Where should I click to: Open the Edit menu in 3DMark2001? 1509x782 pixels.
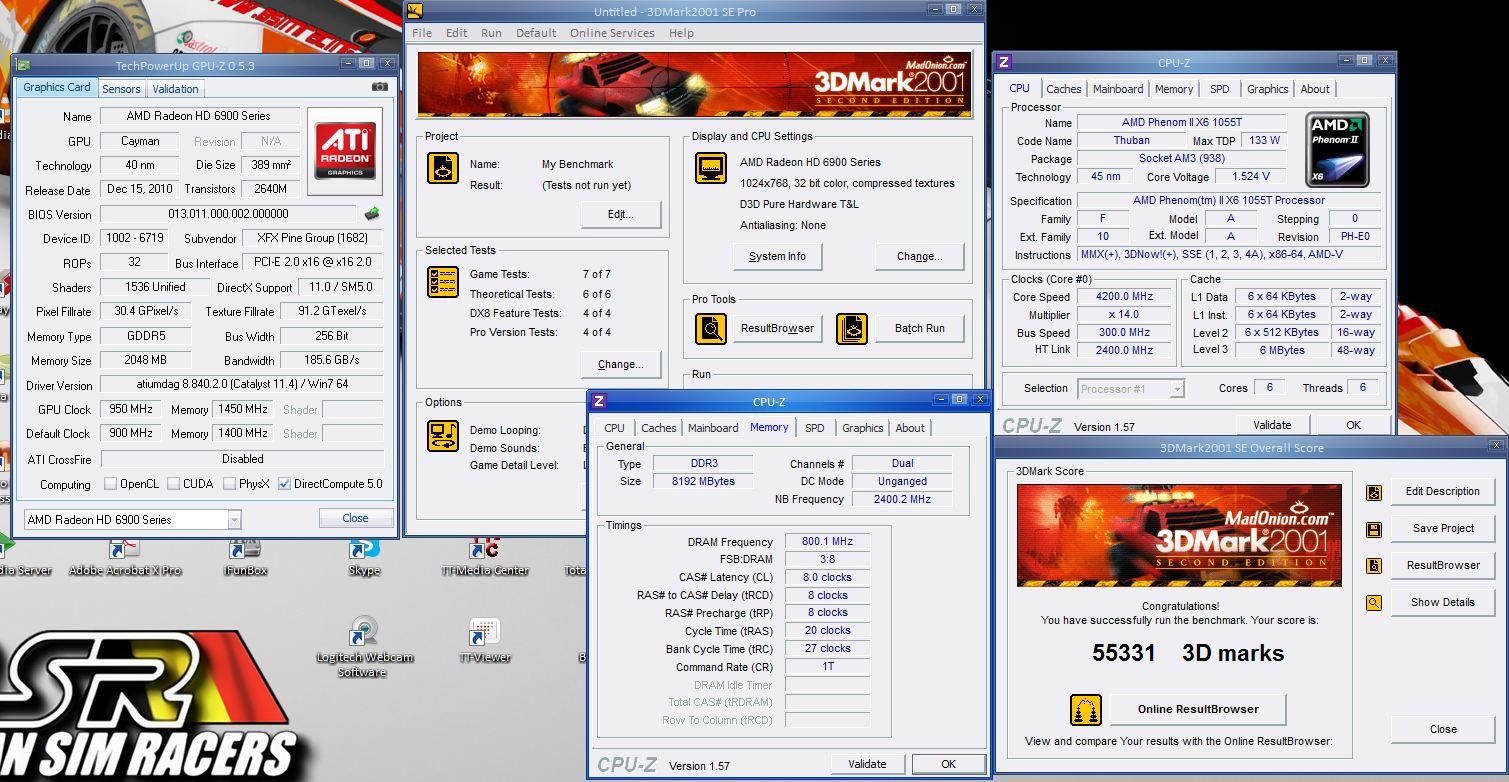tap(456, 33)
